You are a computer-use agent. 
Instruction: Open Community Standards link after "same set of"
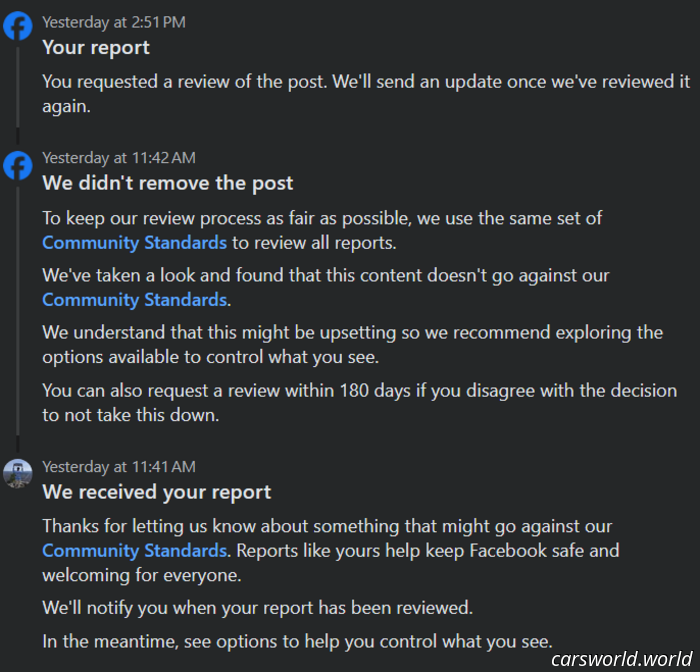(135, 242)
